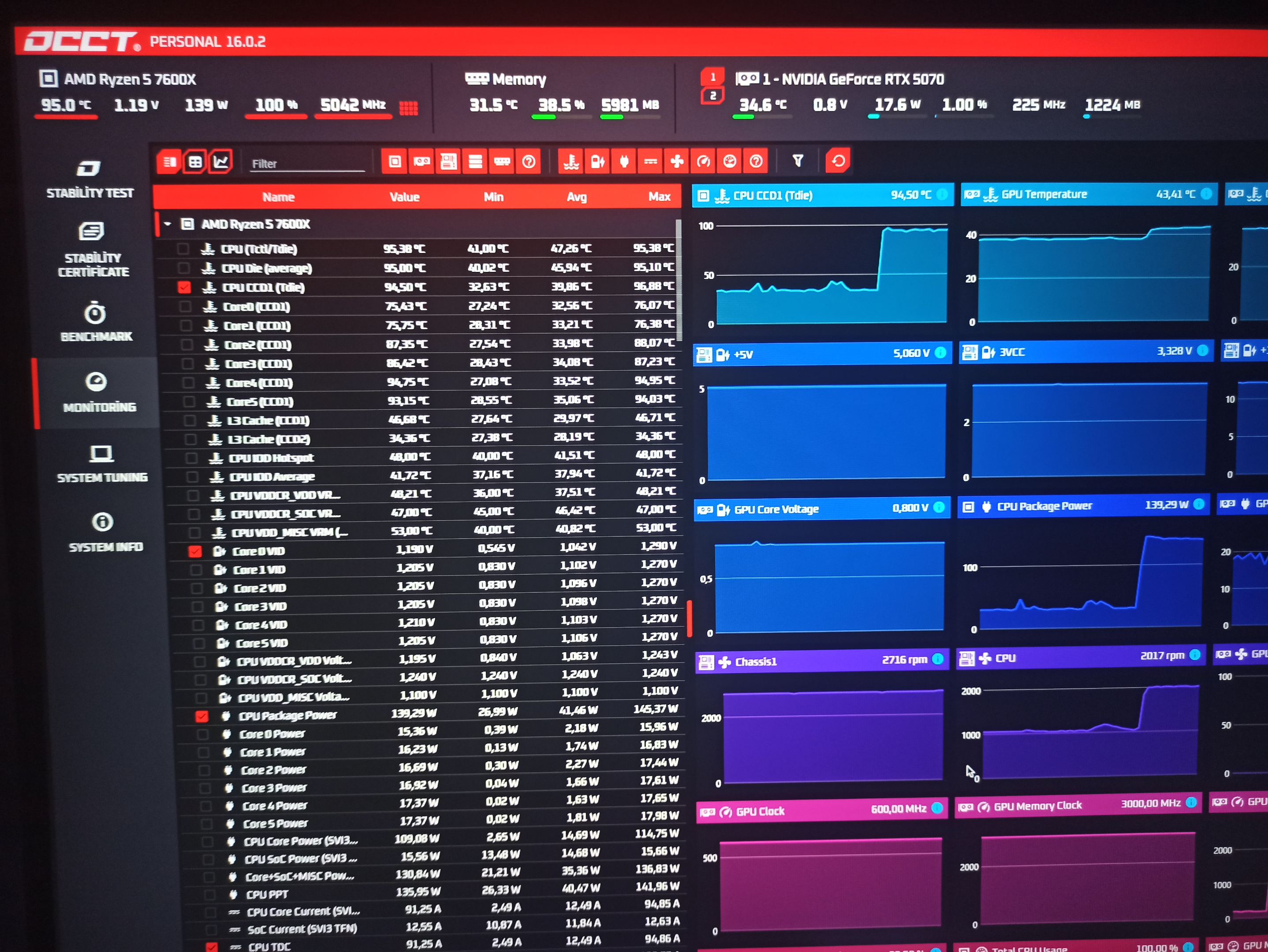Select the SoC Current (SVI3 TFN) row
The height and width of the screenshot is (952, 1268).
point(432,927)
